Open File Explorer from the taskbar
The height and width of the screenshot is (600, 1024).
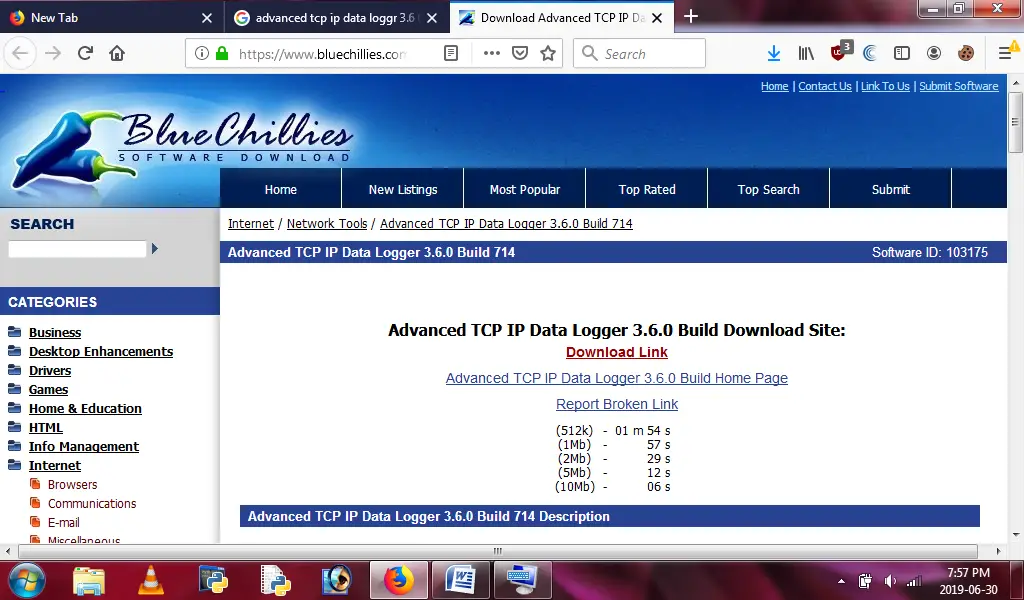[89, 580]
